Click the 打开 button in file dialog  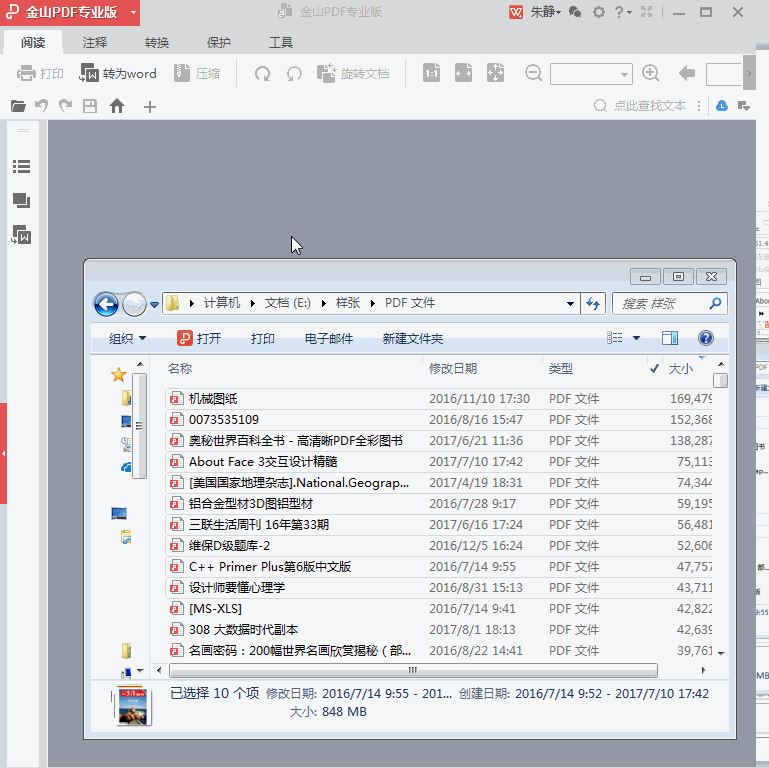pyautogui.click(x=199, y=338)
